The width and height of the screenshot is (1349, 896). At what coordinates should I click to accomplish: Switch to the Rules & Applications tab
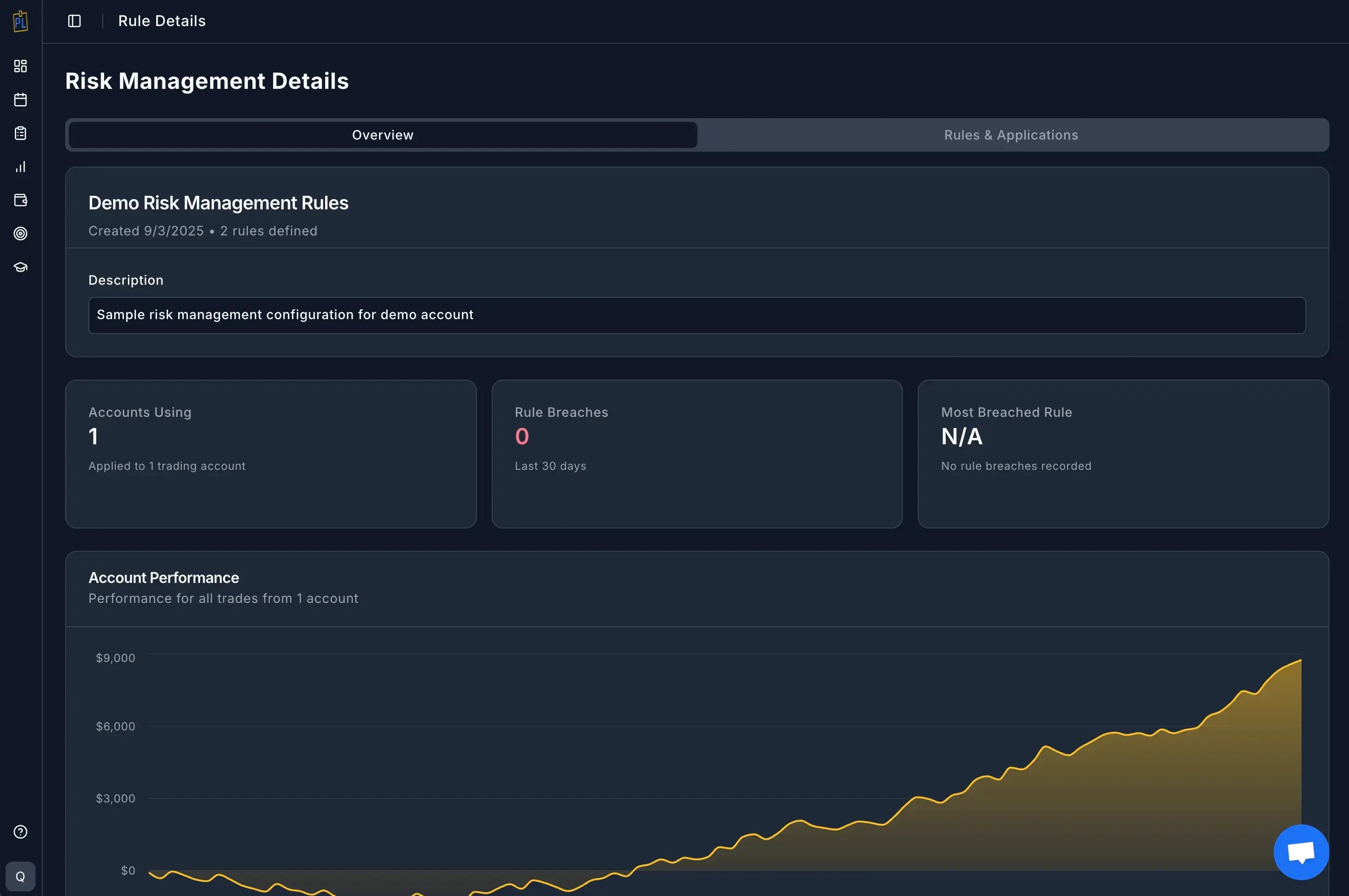coord(1011,135)
